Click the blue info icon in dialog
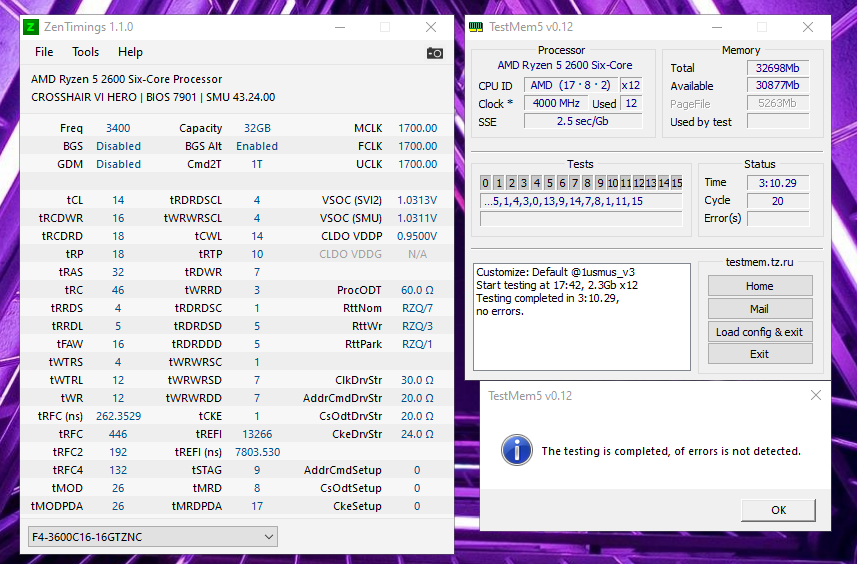Viewport: 857px width, 564px height. tap(516, 450)
